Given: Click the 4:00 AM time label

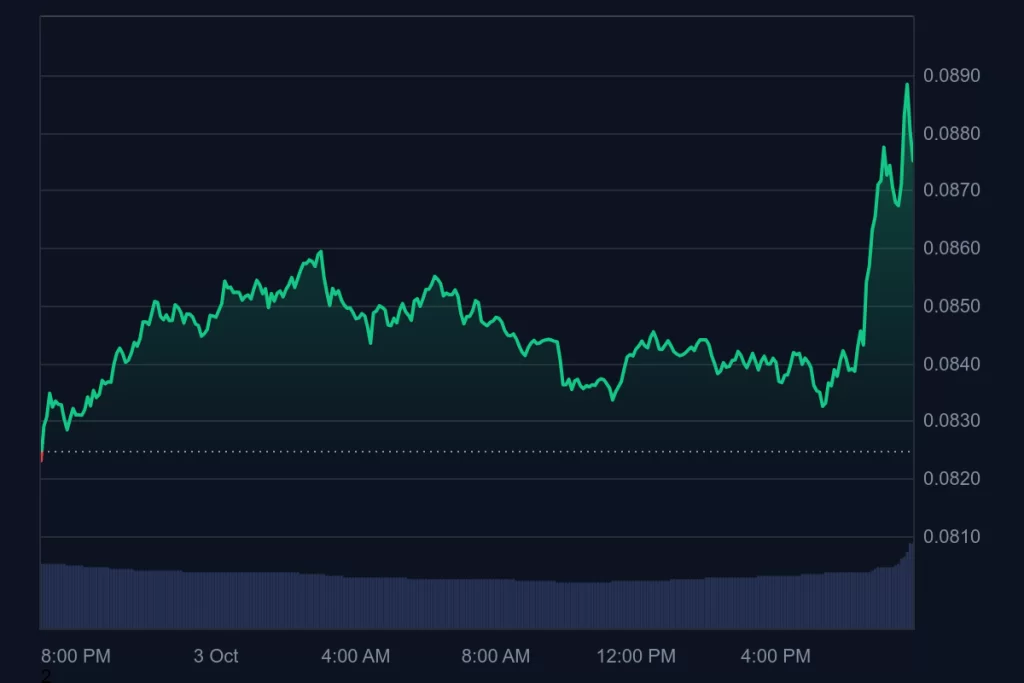Looking at the screenshot, I should [355, 656].
